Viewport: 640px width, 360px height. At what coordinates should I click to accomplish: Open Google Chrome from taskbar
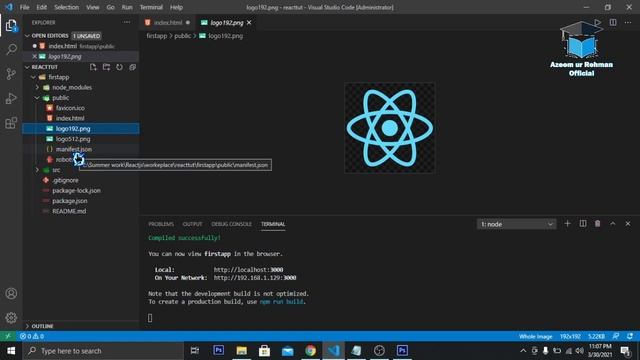310,351
